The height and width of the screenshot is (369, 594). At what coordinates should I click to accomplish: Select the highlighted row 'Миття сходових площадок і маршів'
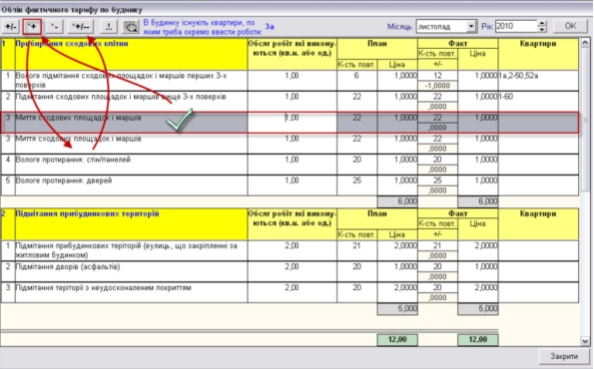coord(290,122)
